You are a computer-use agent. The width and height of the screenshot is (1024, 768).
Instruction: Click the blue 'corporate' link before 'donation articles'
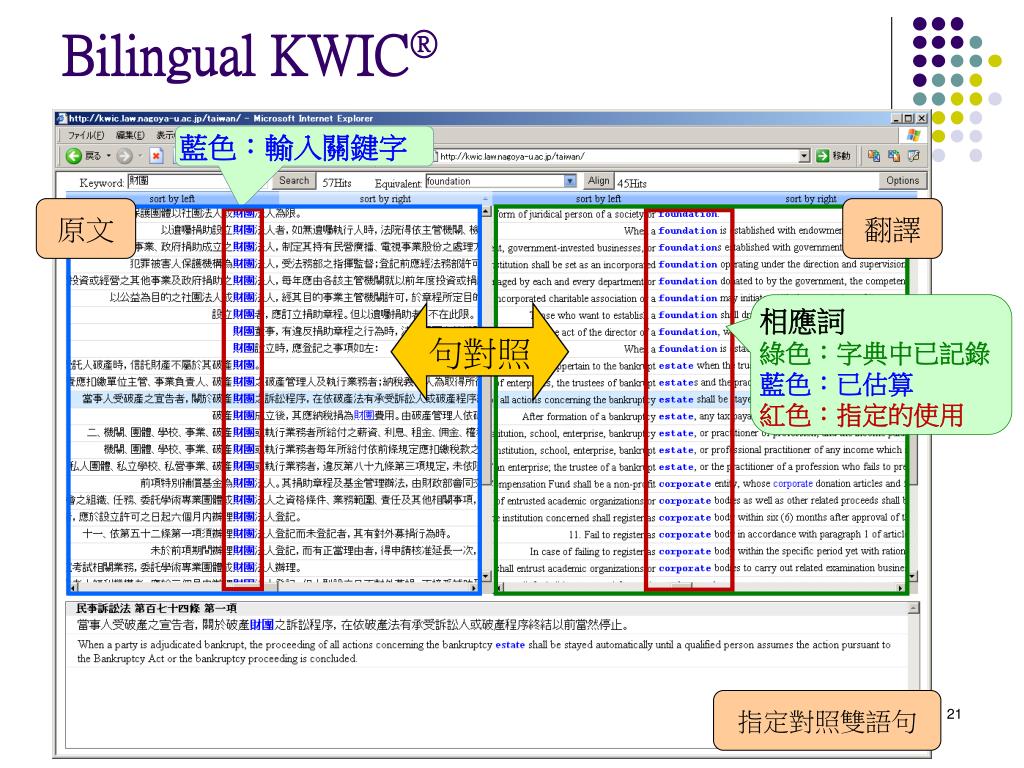[792, 484]
